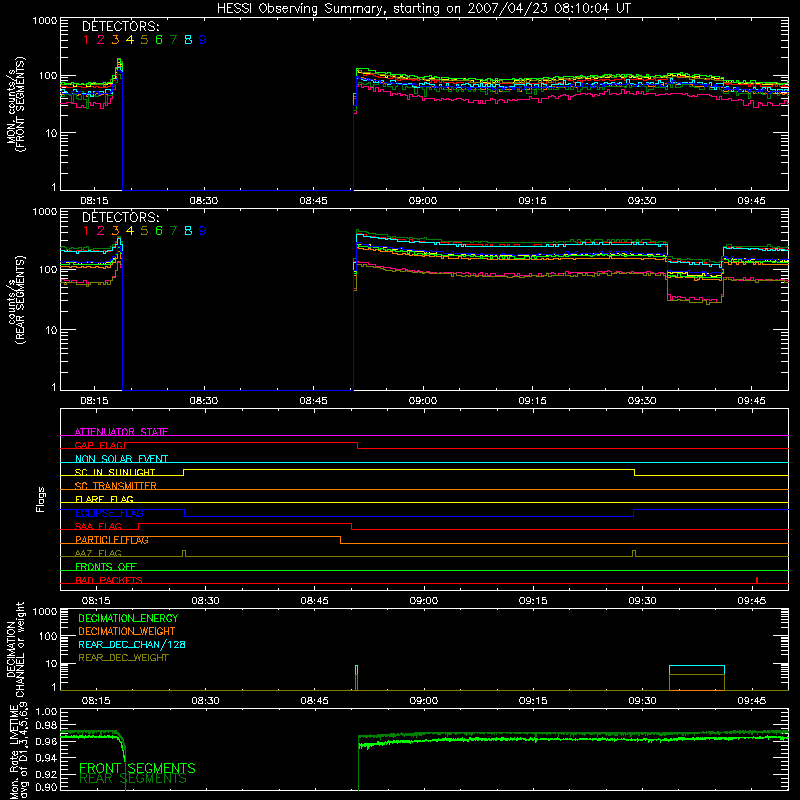Click the SC_TRANSMITTER flag label

pyautogui.click(x=116, y=486)
